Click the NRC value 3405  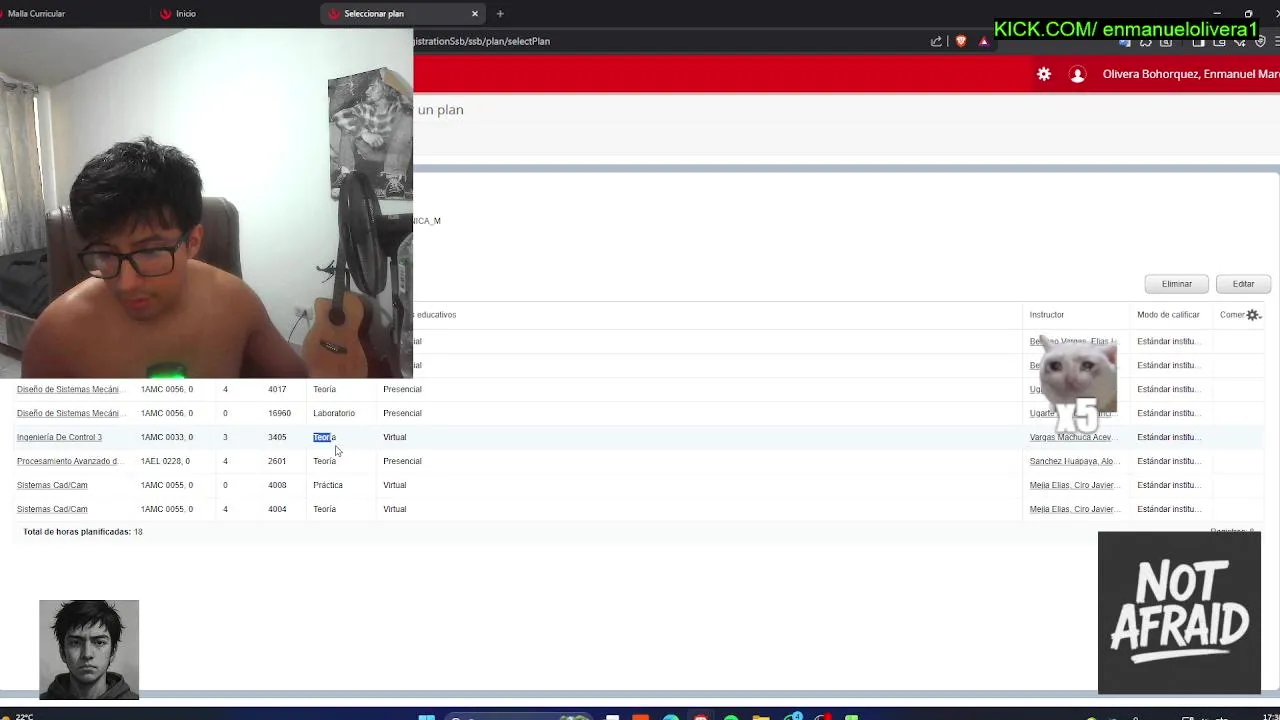(x=277, y=437)
